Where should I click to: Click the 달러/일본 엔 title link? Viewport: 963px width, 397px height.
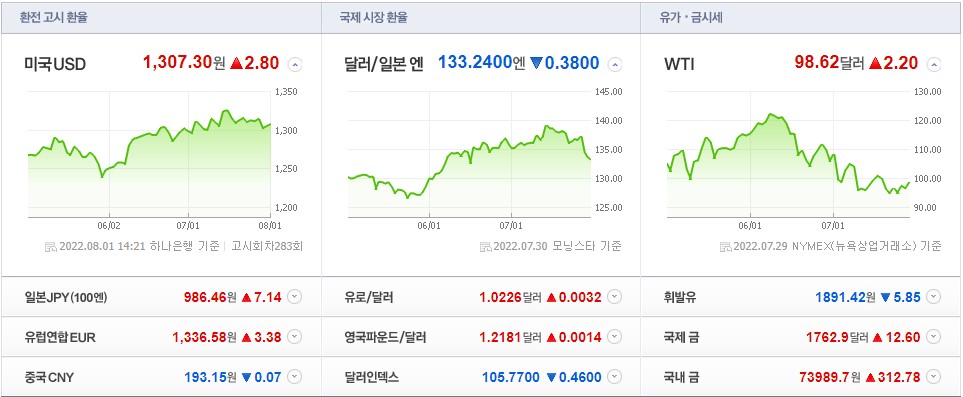[x=383, y=64]
